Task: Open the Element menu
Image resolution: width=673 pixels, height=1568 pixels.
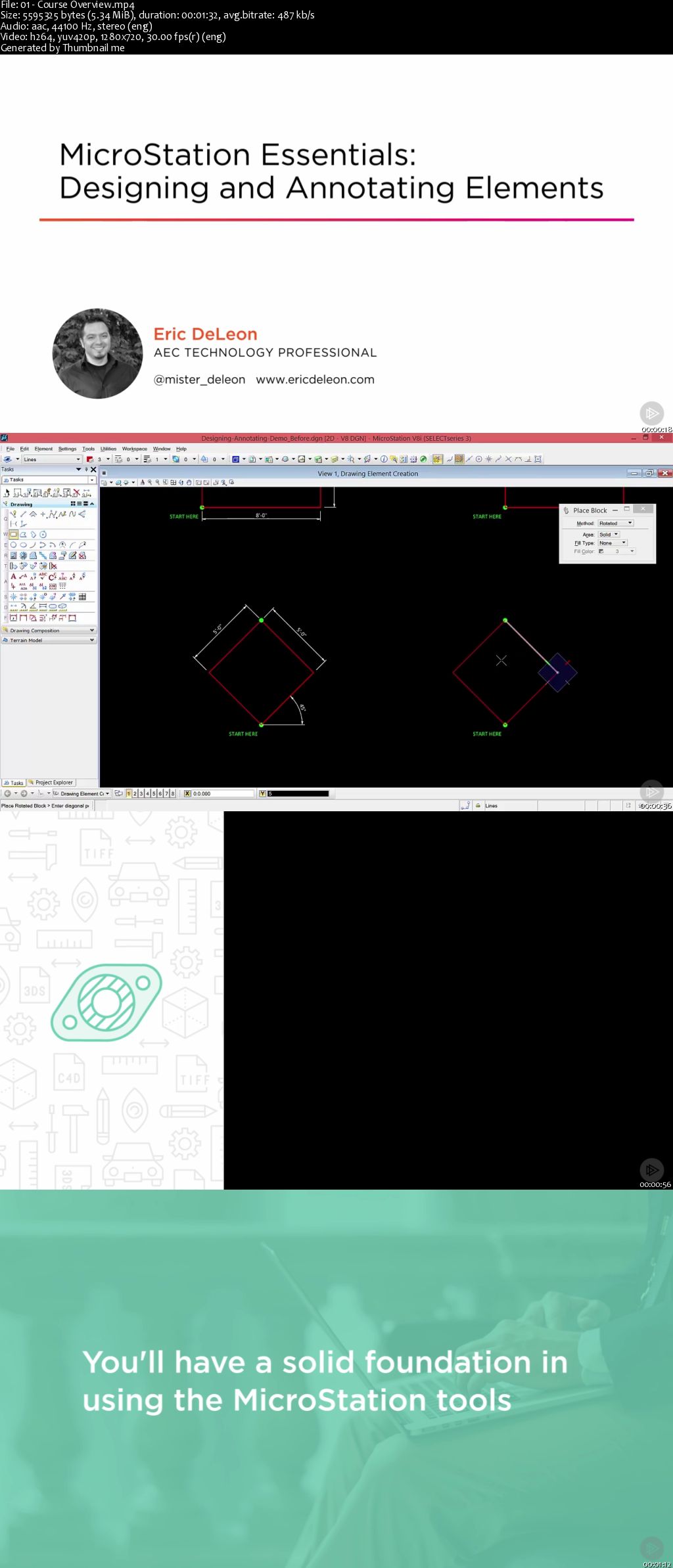Action: [43, 449]
